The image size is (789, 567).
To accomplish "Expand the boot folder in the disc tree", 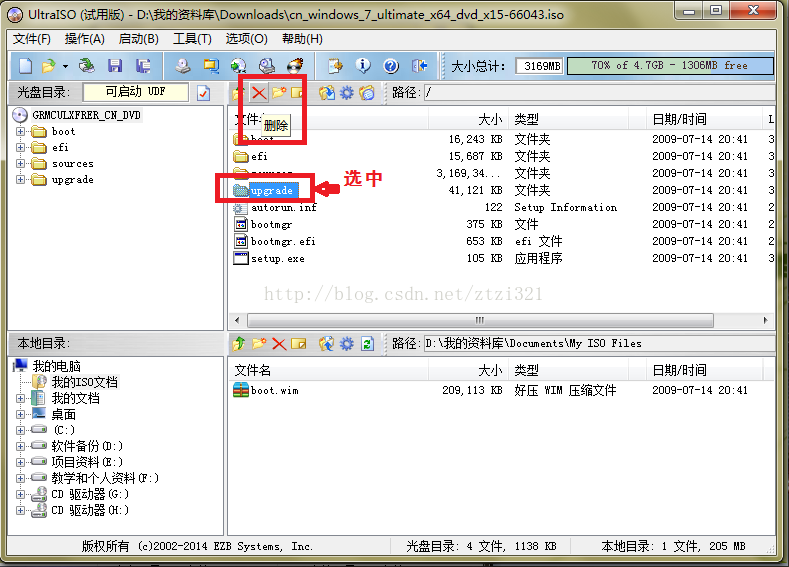I will [x=20, y=131].
